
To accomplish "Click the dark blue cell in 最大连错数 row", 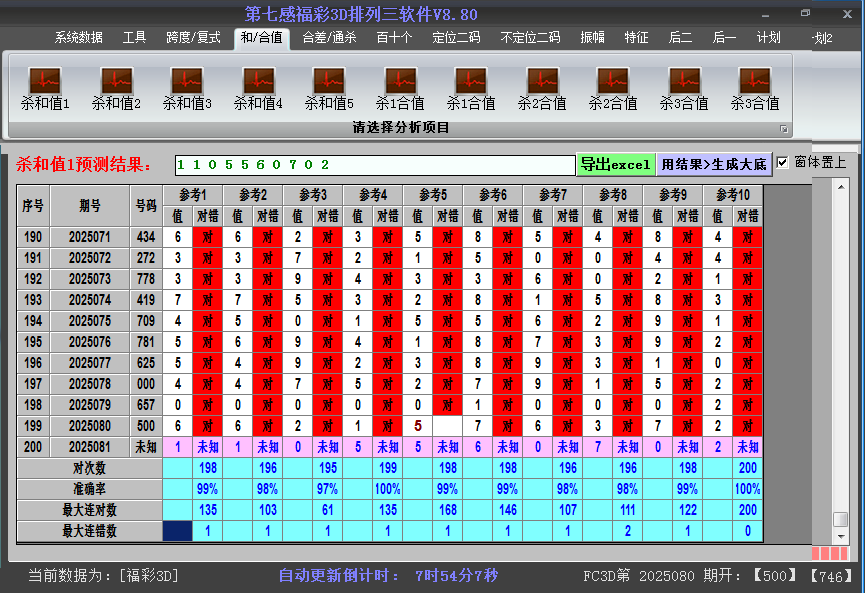I will click(x=178, y=531).
